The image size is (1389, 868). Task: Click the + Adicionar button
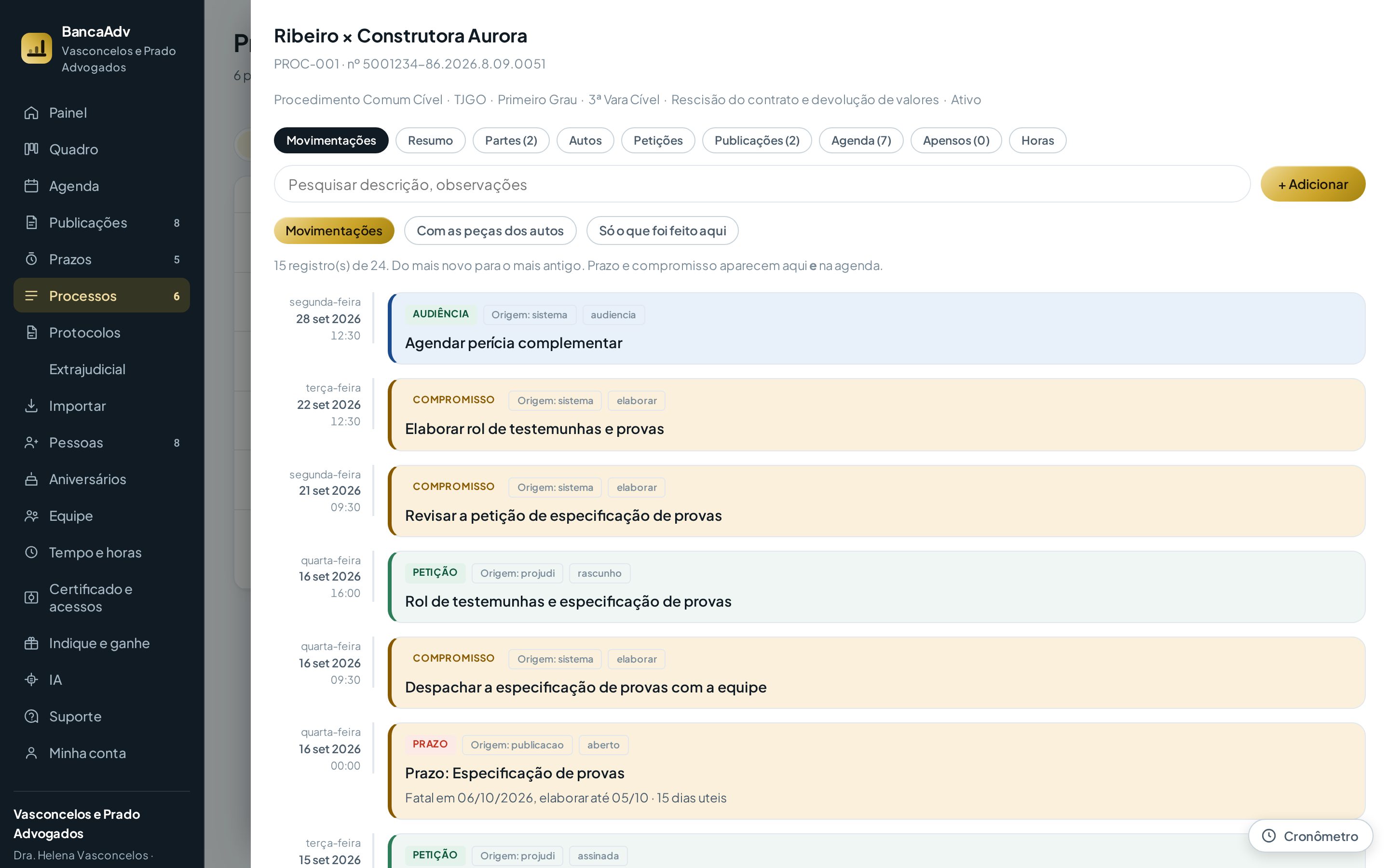tap(1312, 184)
